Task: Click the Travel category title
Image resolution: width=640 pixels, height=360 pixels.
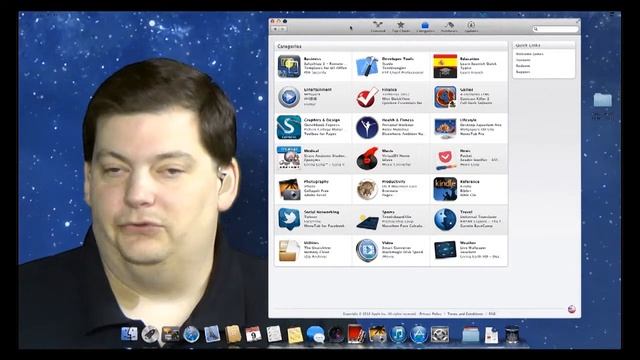Action: point(466,212)
